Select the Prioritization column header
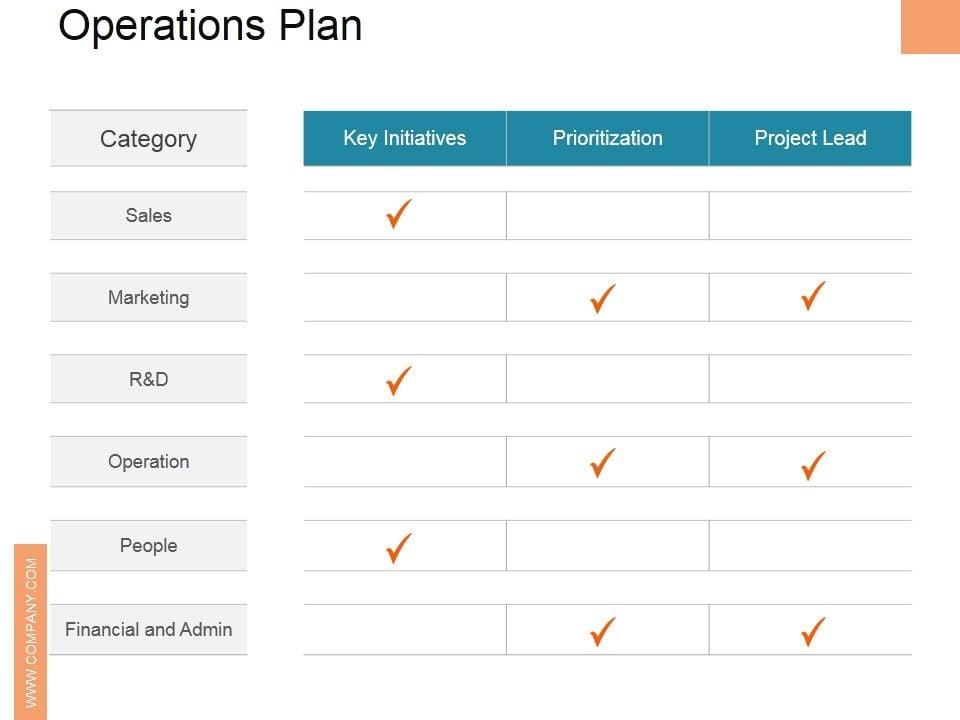960x720 pixels. coord(608,138)
